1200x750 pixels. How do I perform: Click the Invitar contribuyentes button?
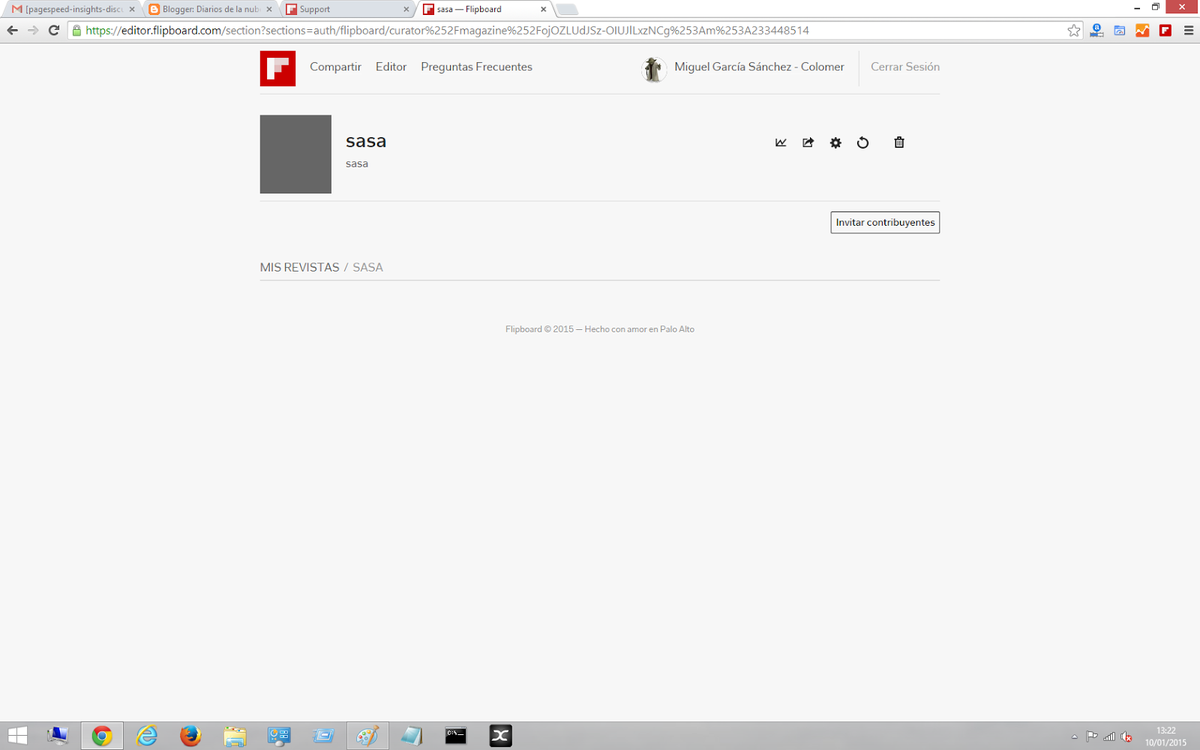click(x=885, y=222)
